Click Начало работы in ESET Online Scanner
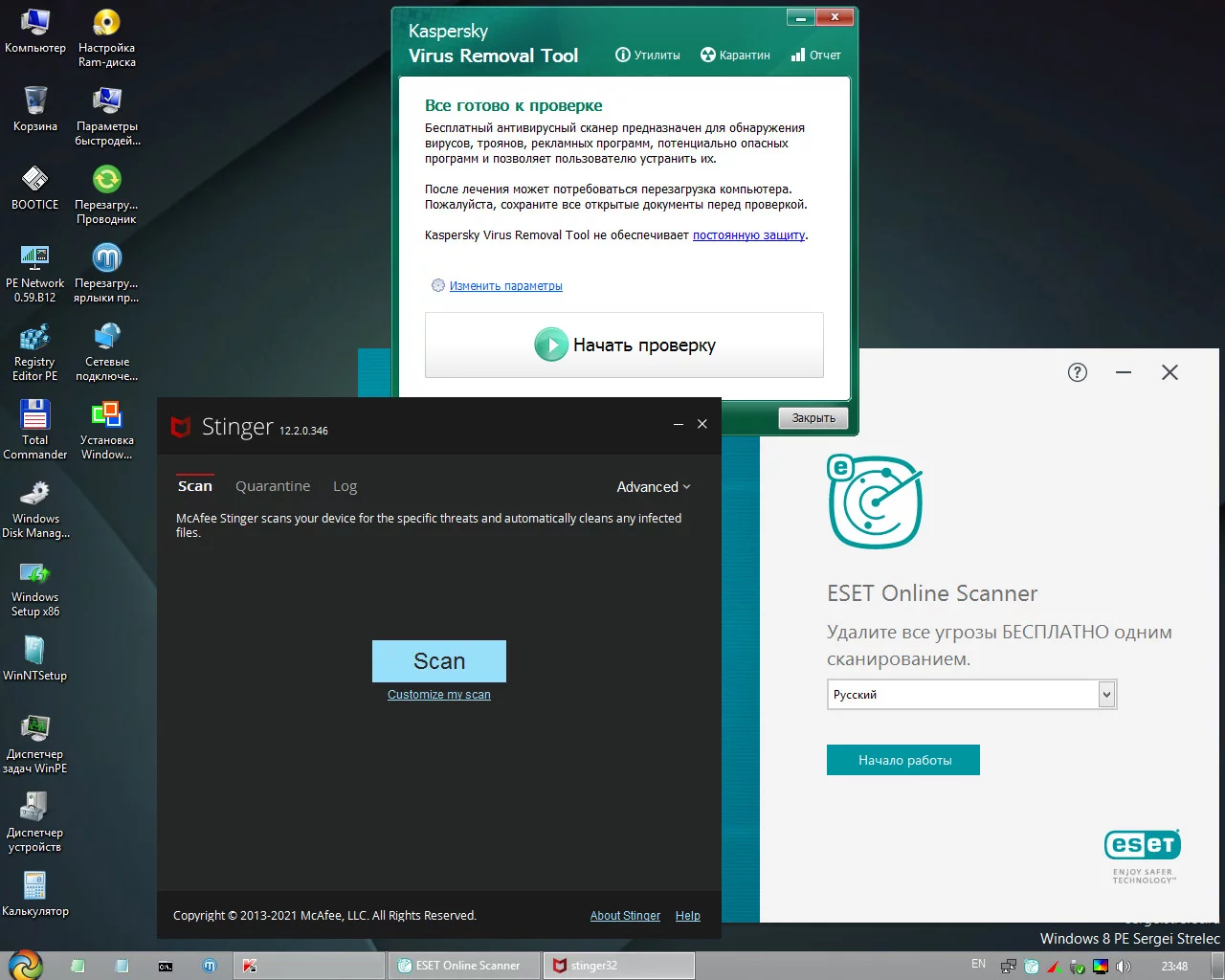Viewport: 1225px width, 980px height. click(x=903, y=760)
